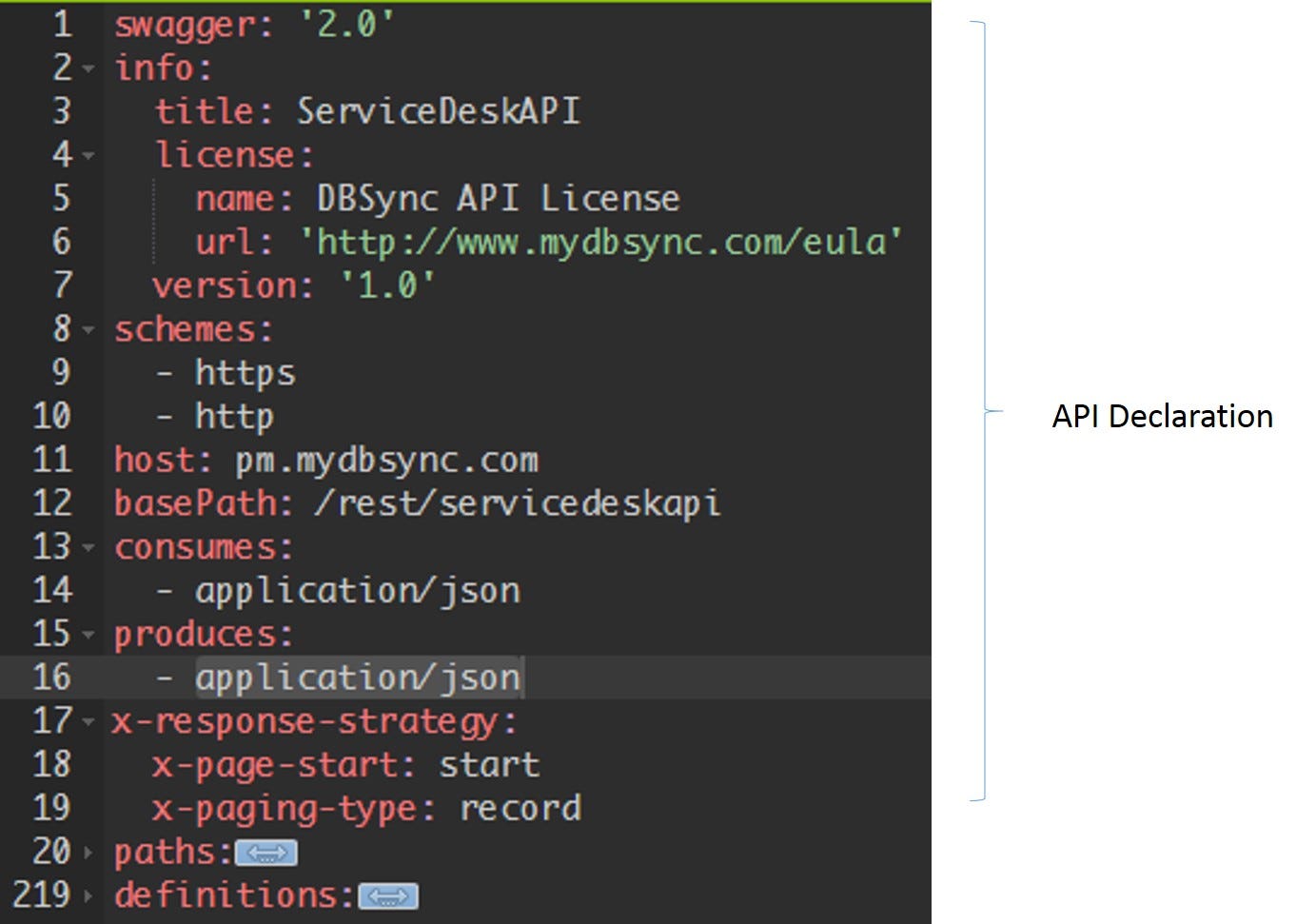1296x924 pixels.
Task: Click line number 16 in gutter
Action: [52, 678]
